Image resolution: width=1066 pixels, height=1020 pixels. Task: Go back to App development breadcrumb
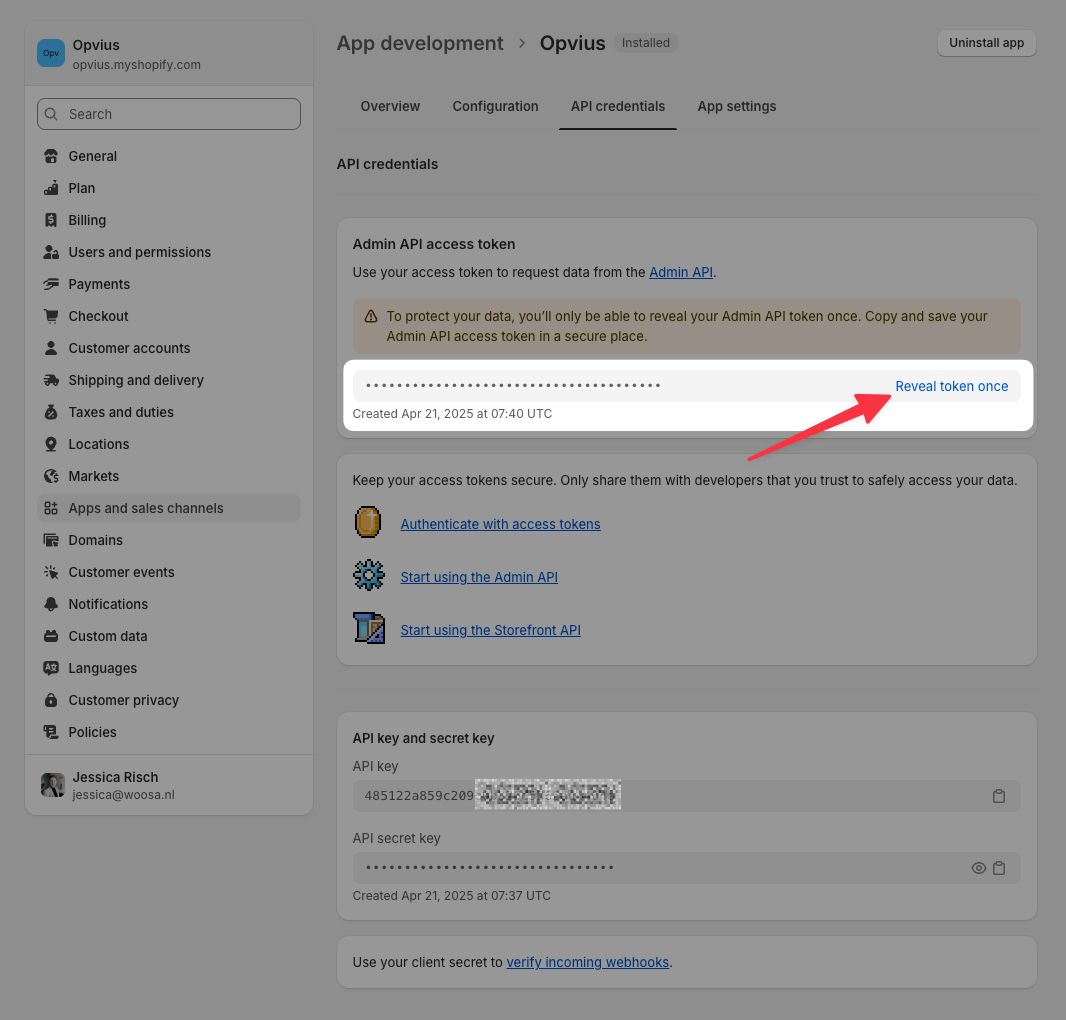tap(420, 43)
